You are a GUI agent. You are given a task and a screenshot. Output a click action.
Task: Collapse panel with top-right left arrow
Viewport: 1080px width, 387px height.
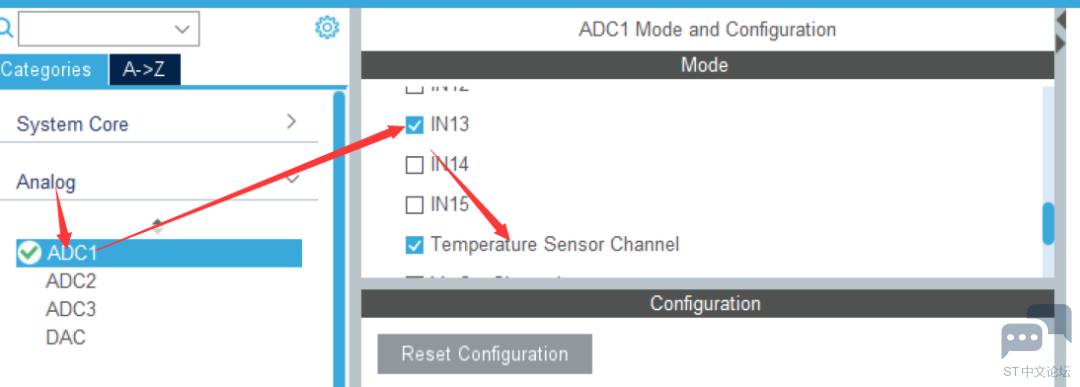point(1061,21)
